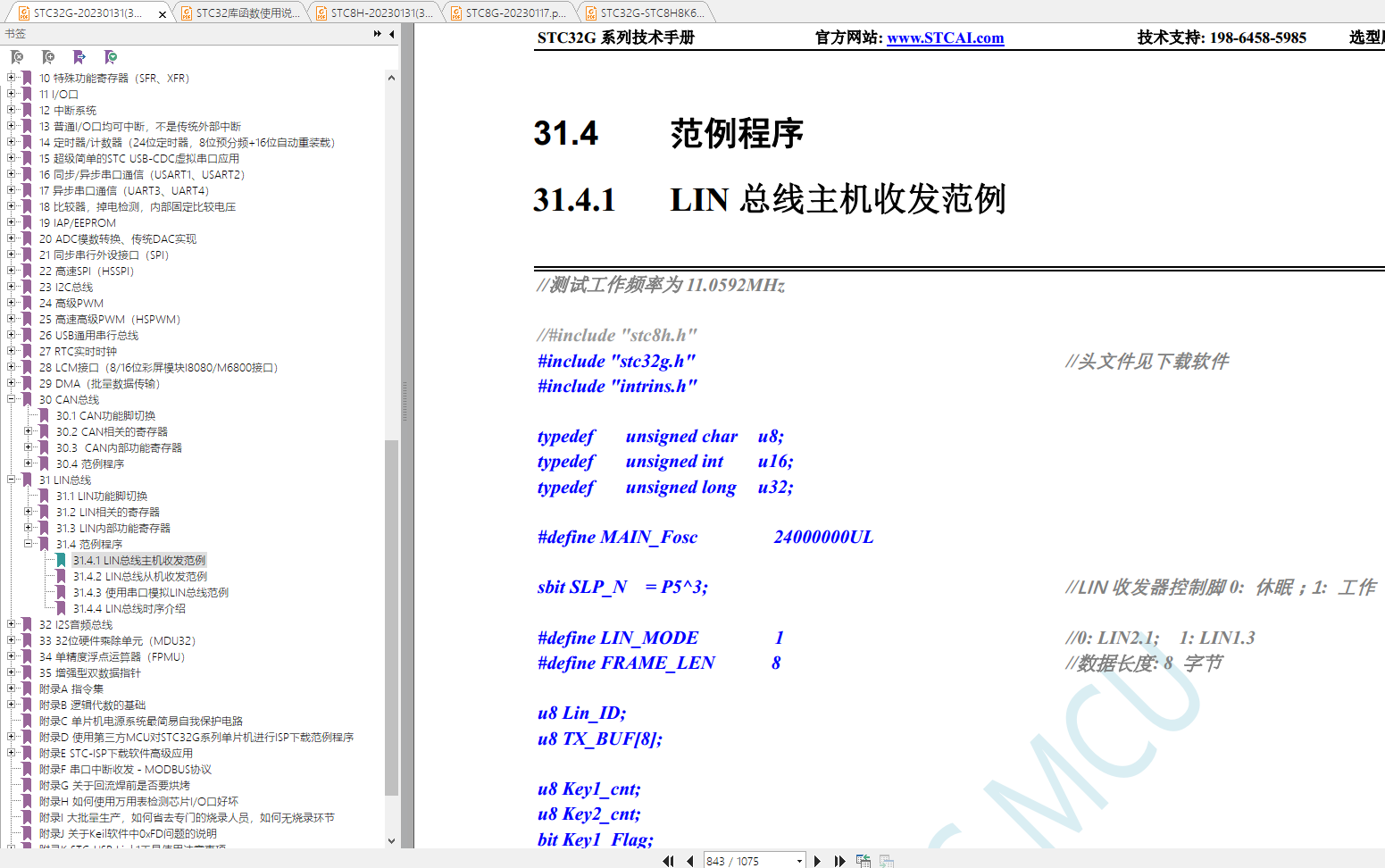The height and width of the screenshot is (868, 1385).
Task: Click the bookmarks vertical scrollbar thumb
Action: [x=391, y=617]
